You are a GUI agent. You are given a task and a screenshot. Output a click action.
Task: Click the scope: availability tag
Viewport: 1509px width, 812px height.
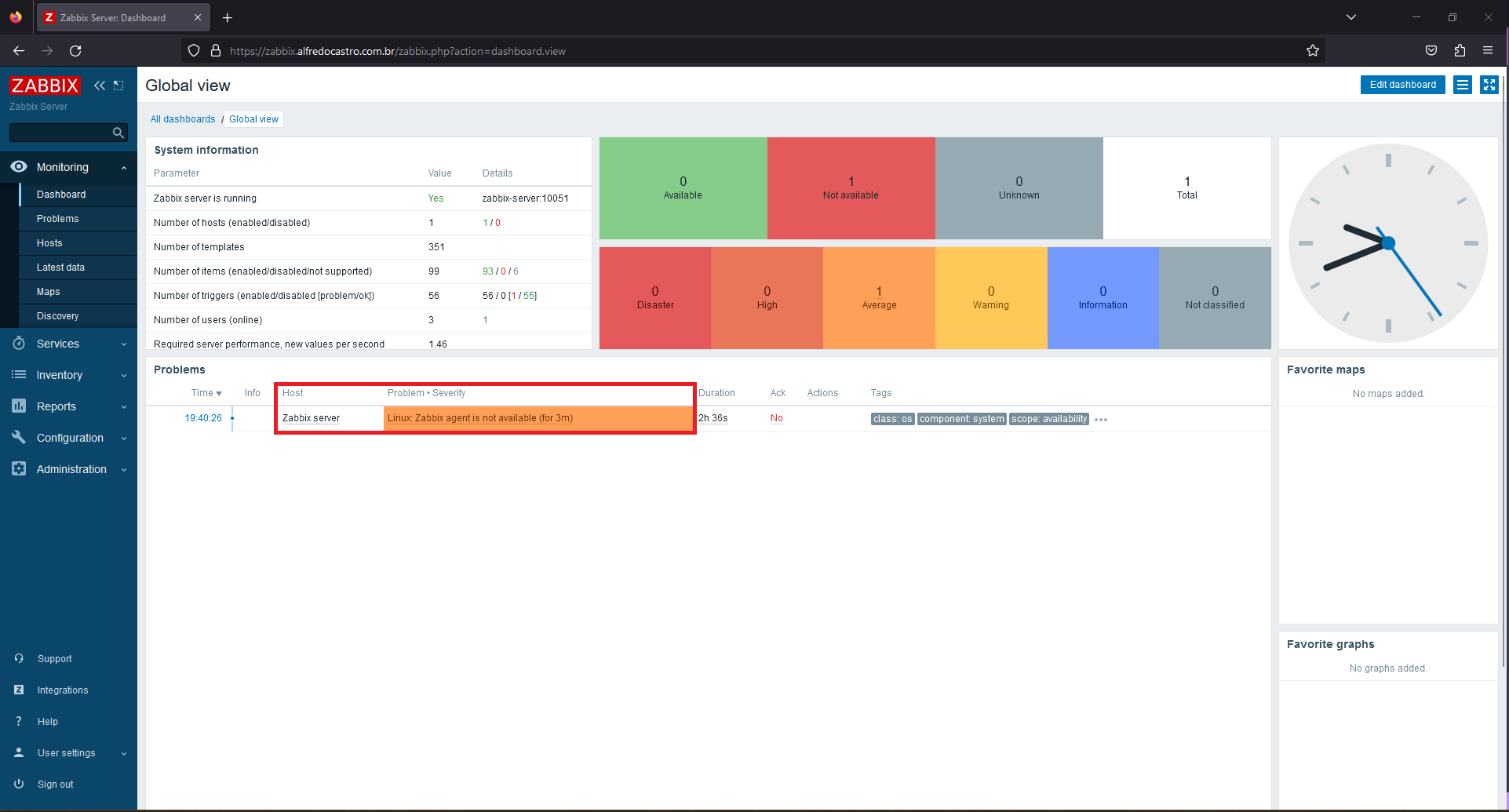pyautogui.click(x=1049, y=419)
